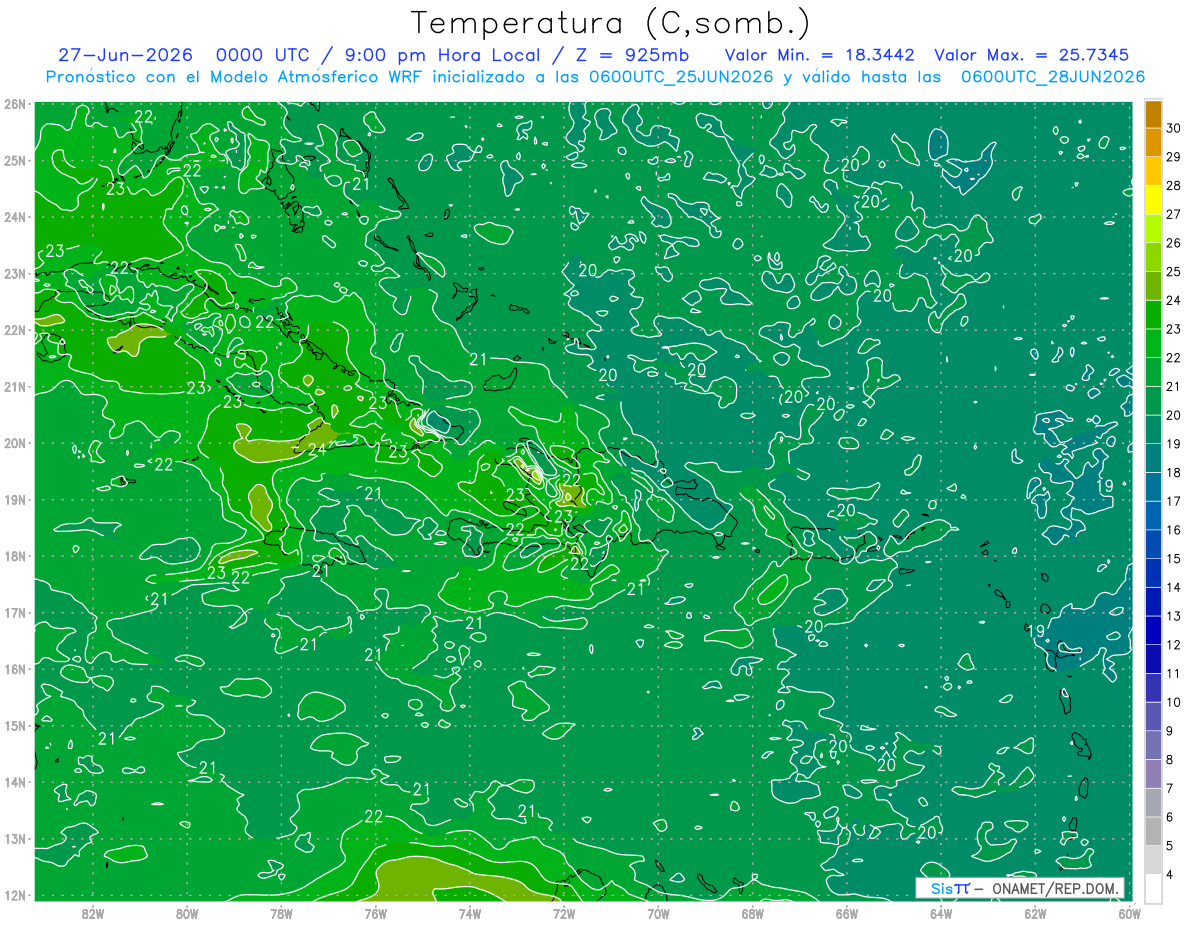Image resolution: width=1200 pixels, height=927 pixels.
Task: Click "Valor Max. = 25.7345" in header
Action: pos(1032,55)
